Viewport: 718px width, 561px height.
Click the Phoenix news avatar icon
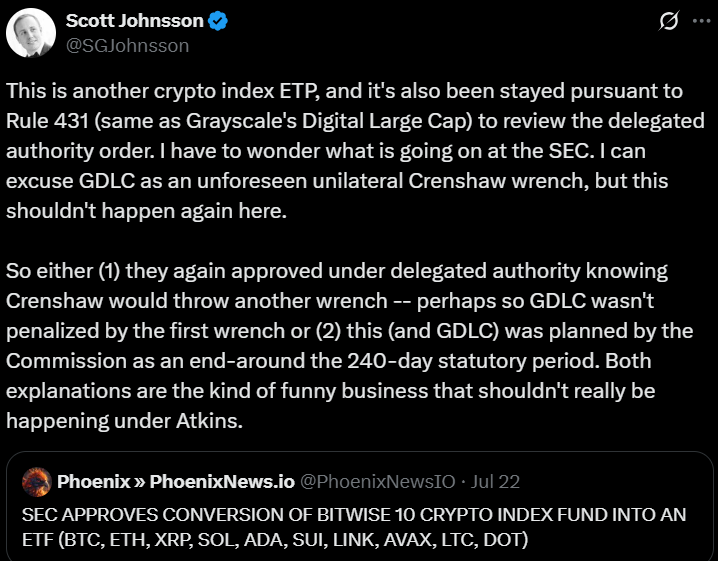[37, 482]
